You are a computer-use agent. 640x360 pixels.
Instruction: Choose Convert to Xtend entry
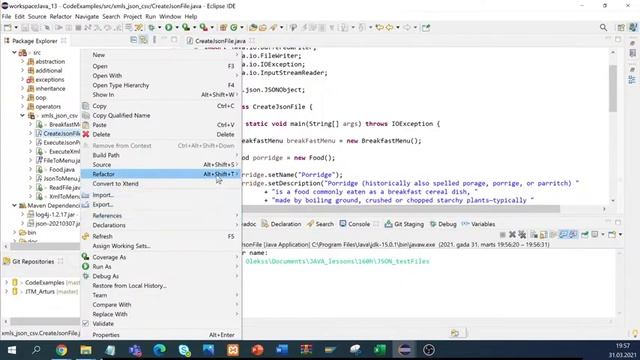(x=160, y=184)
